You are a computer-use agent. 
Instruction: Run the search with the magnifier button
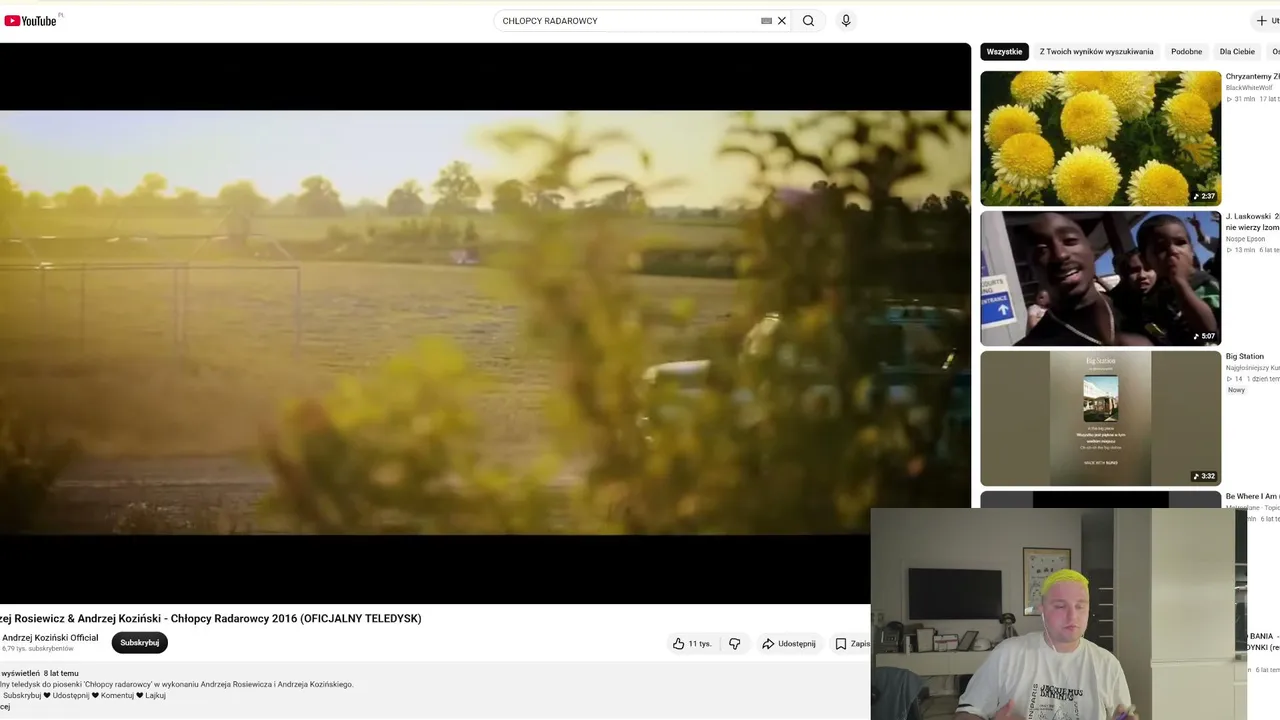(x=808, y=21)
